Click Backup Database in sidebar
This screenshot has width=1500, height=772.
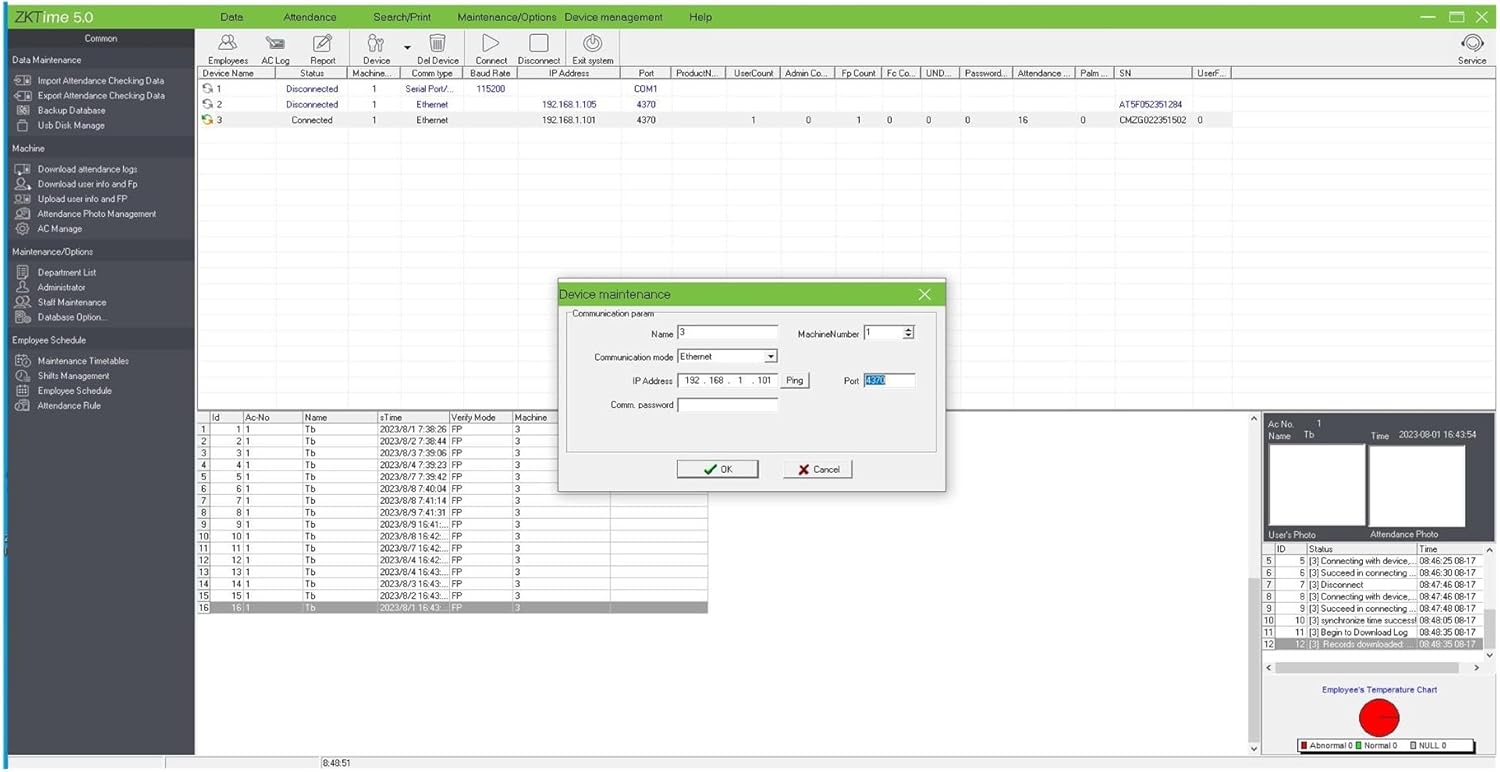point(71,111)
